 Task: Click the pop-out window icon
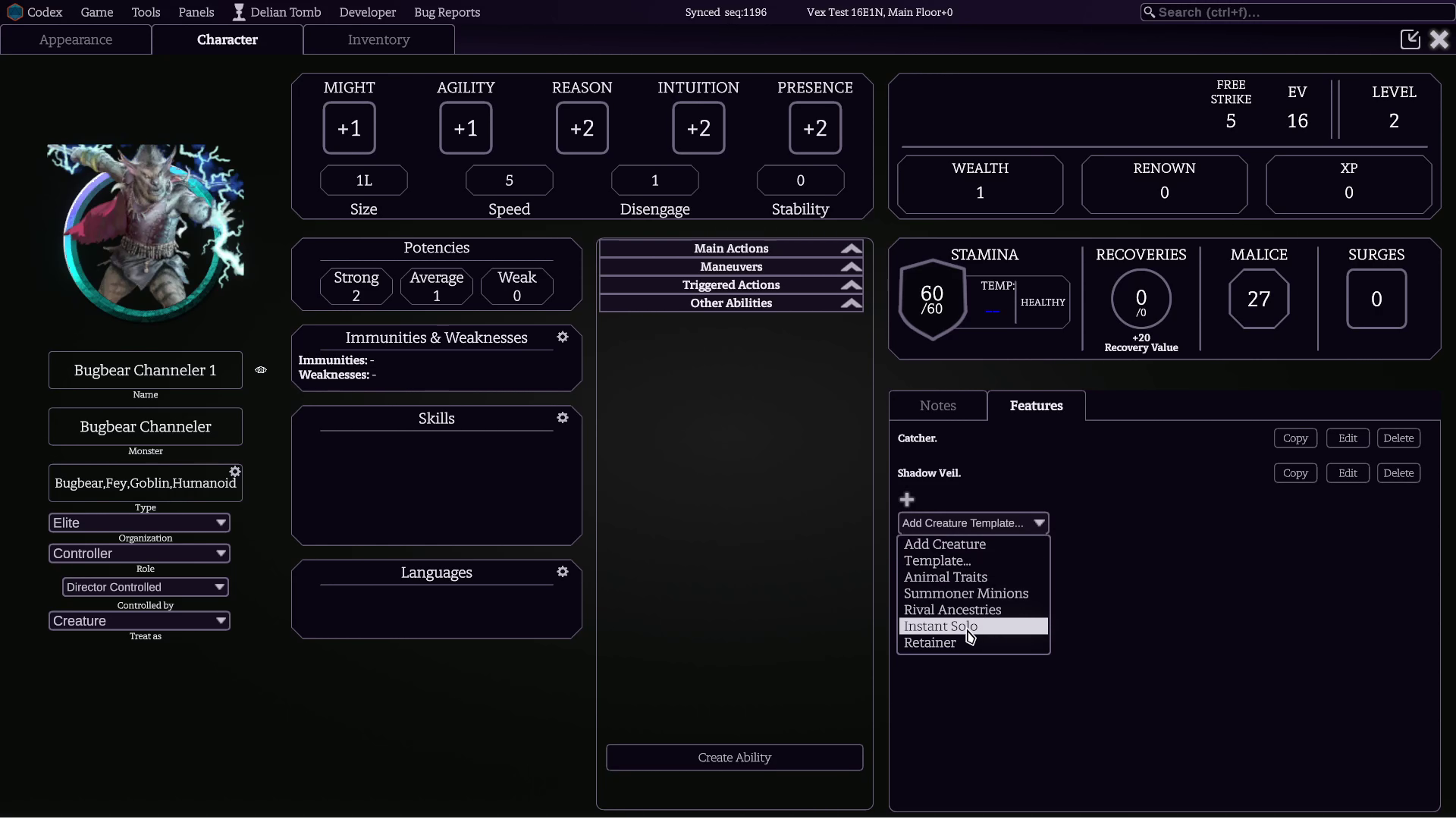click(x=1410, y=39)
